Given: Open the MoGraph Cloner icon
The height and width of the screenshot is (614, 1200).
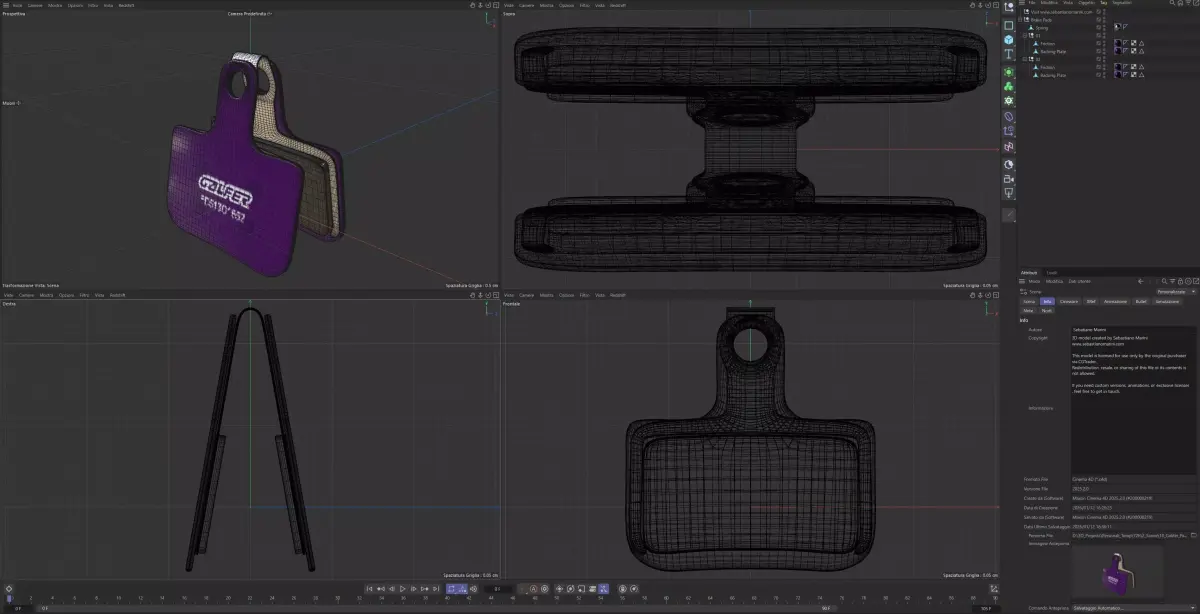Looking at the screenshot, I should coord(1008,87).
